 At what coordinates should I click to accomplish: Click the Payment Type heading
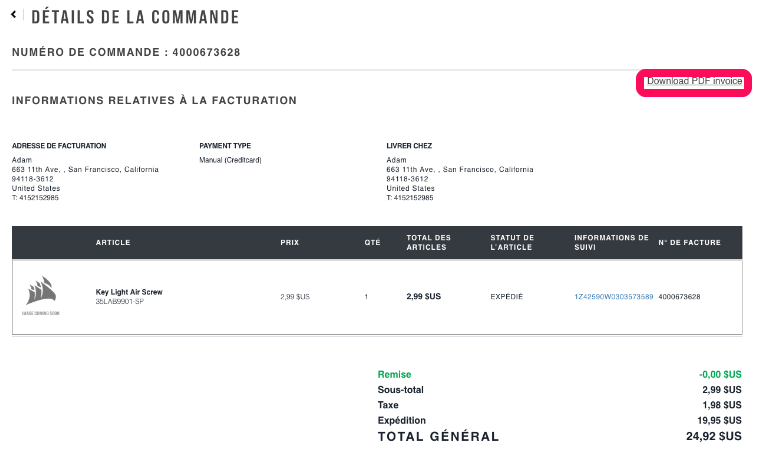click(225, 146)
